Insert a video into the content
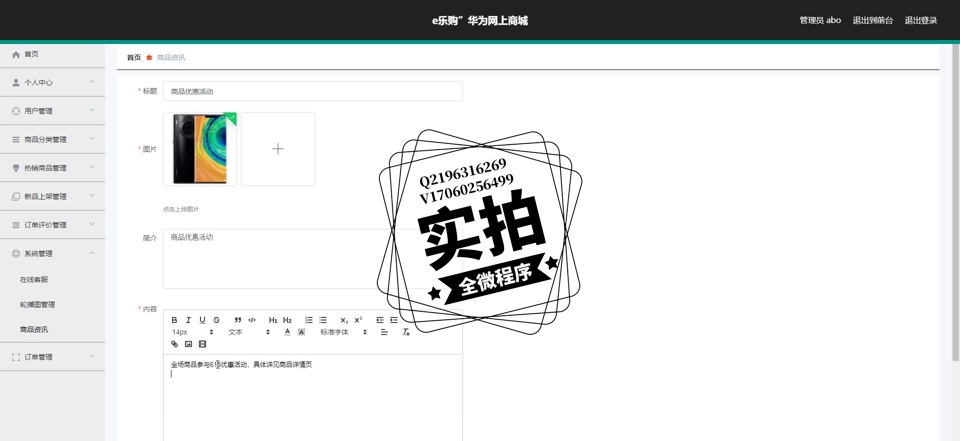960x441 pixels. pyautogui.click(x=203, y=344)
